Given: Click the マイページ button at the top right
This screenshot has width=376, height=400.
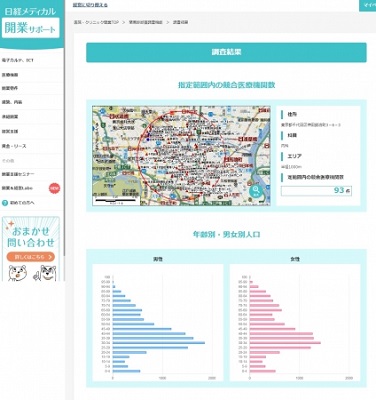Looking at the screenshot, I should click(367, 5).
